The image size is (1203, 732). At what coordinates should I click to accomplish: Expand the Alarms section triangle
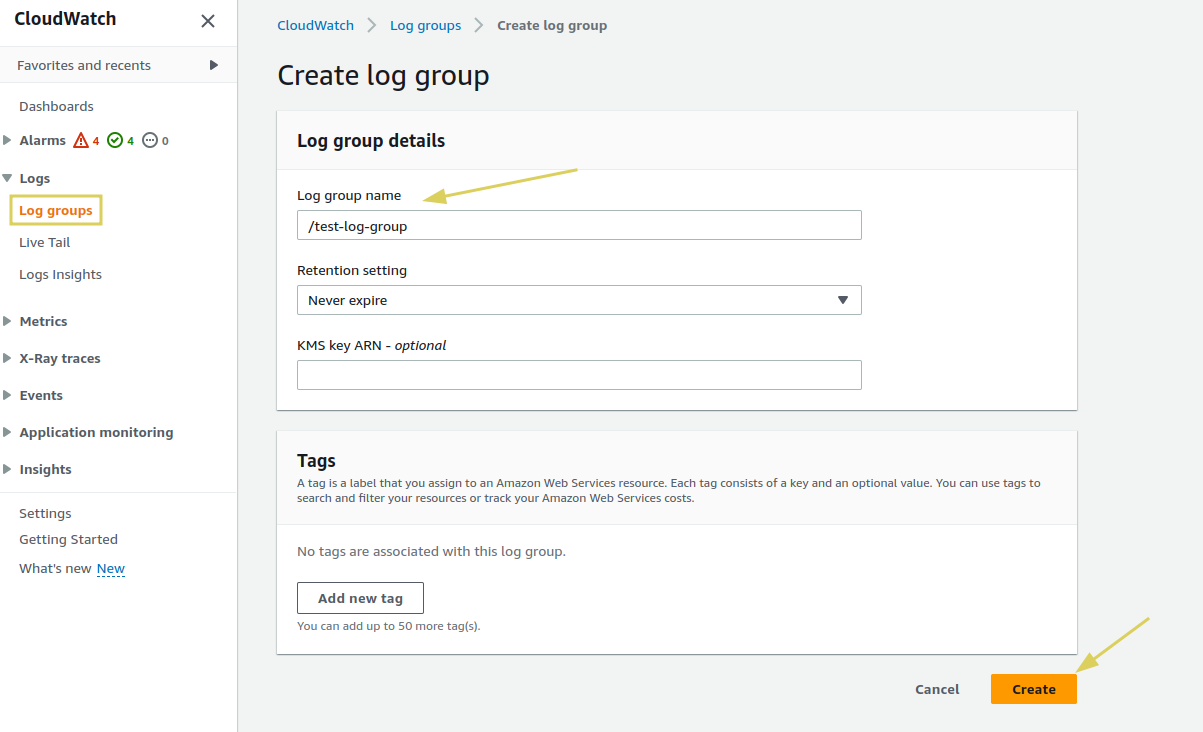point(7,140)
